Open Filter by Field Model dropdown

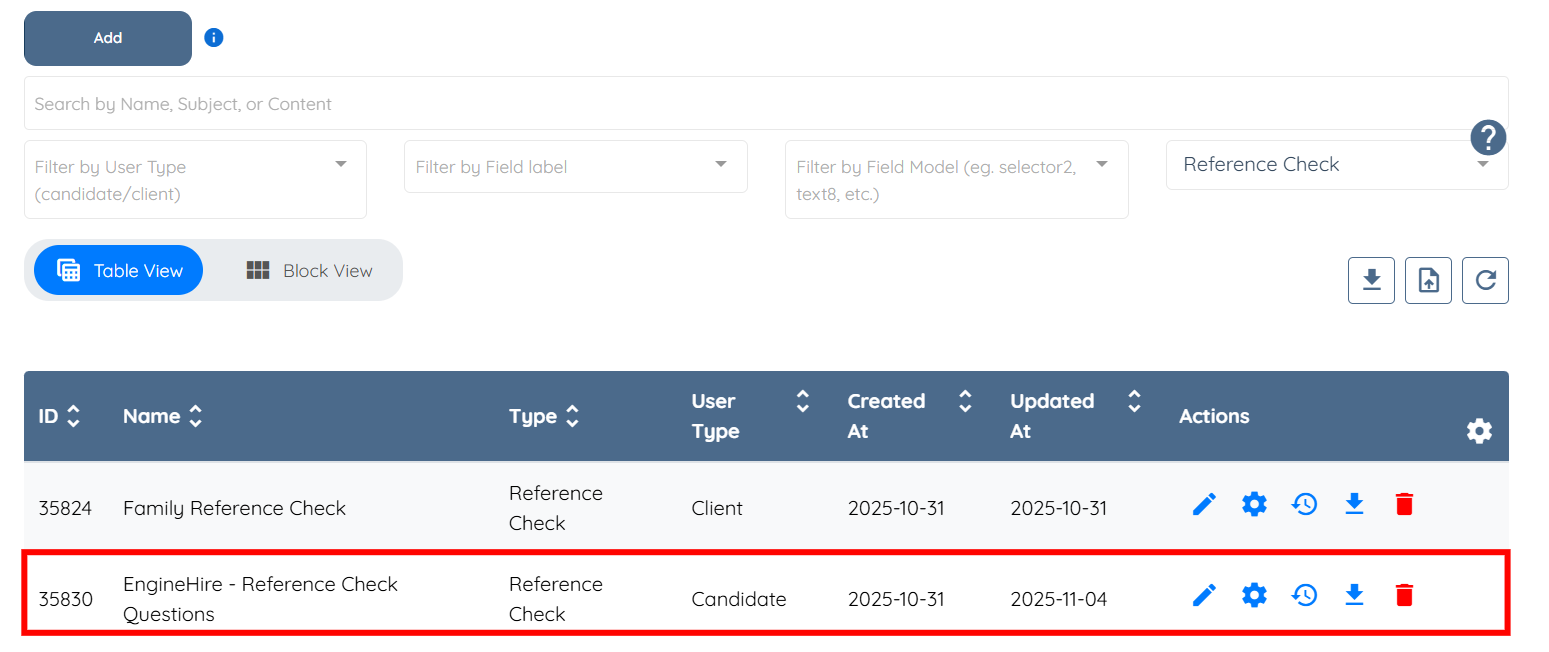coord(956,180)
